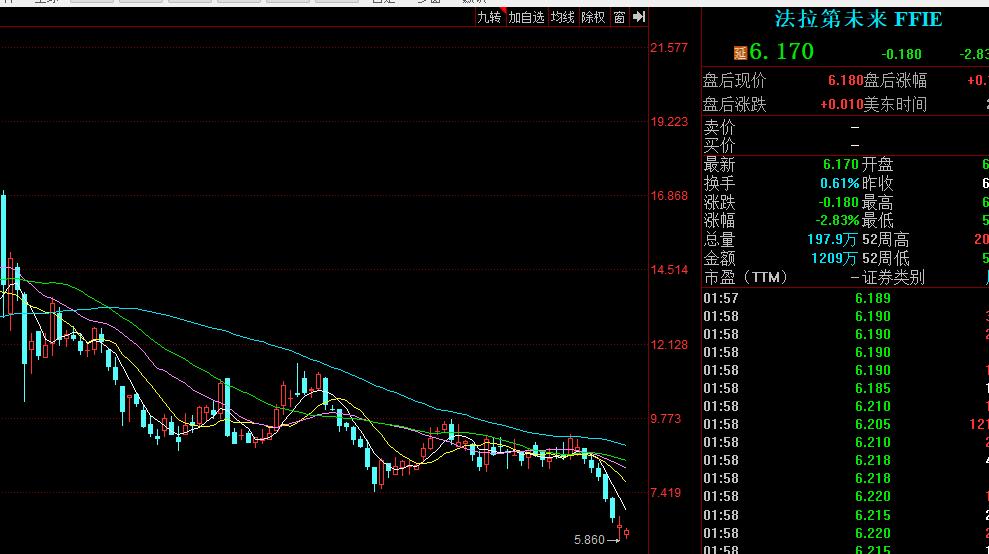Select the latest candlestick on the chart
This screenshot has height=554, width=989.
(x=626, y=534)
